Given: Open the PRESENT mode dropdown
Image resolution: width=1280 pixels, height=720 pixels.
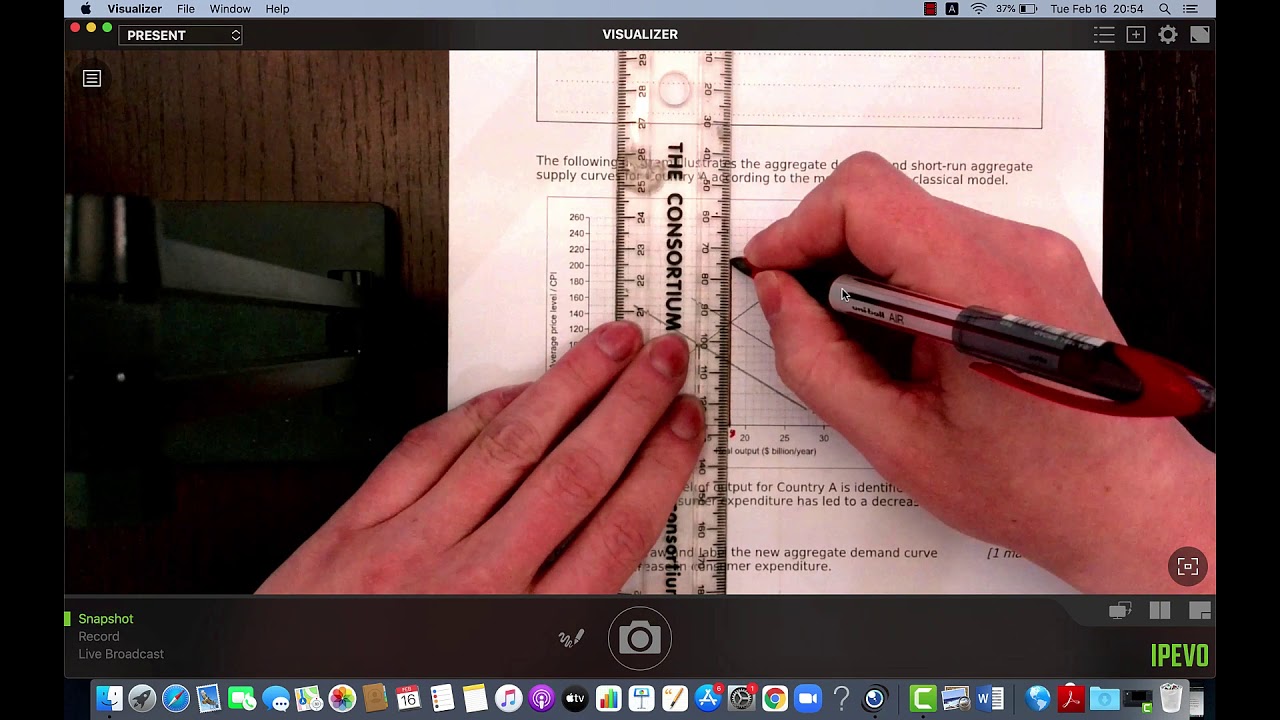Looking at the screenshot, I should click(x=181, y=35).
